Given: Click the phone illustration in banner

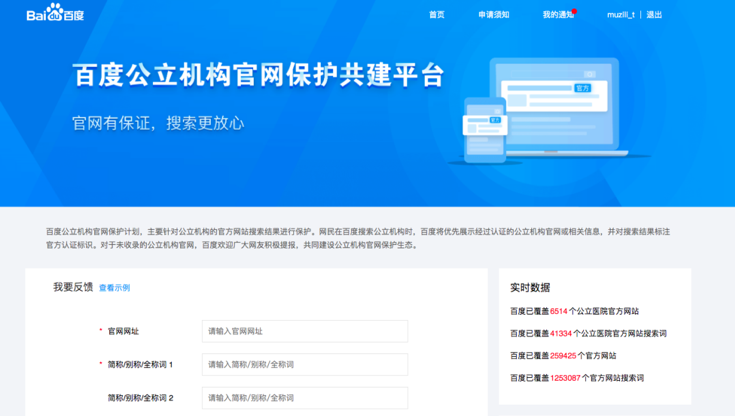Looking at the screenshot, I should coord(485,130).
